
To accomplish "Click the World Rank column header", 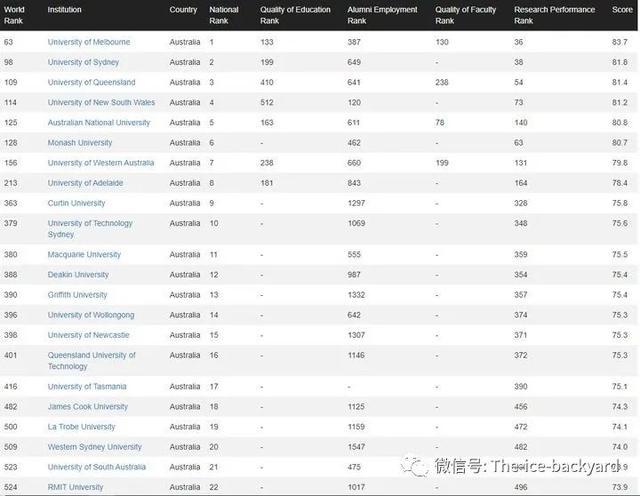I will pos(14,15).
